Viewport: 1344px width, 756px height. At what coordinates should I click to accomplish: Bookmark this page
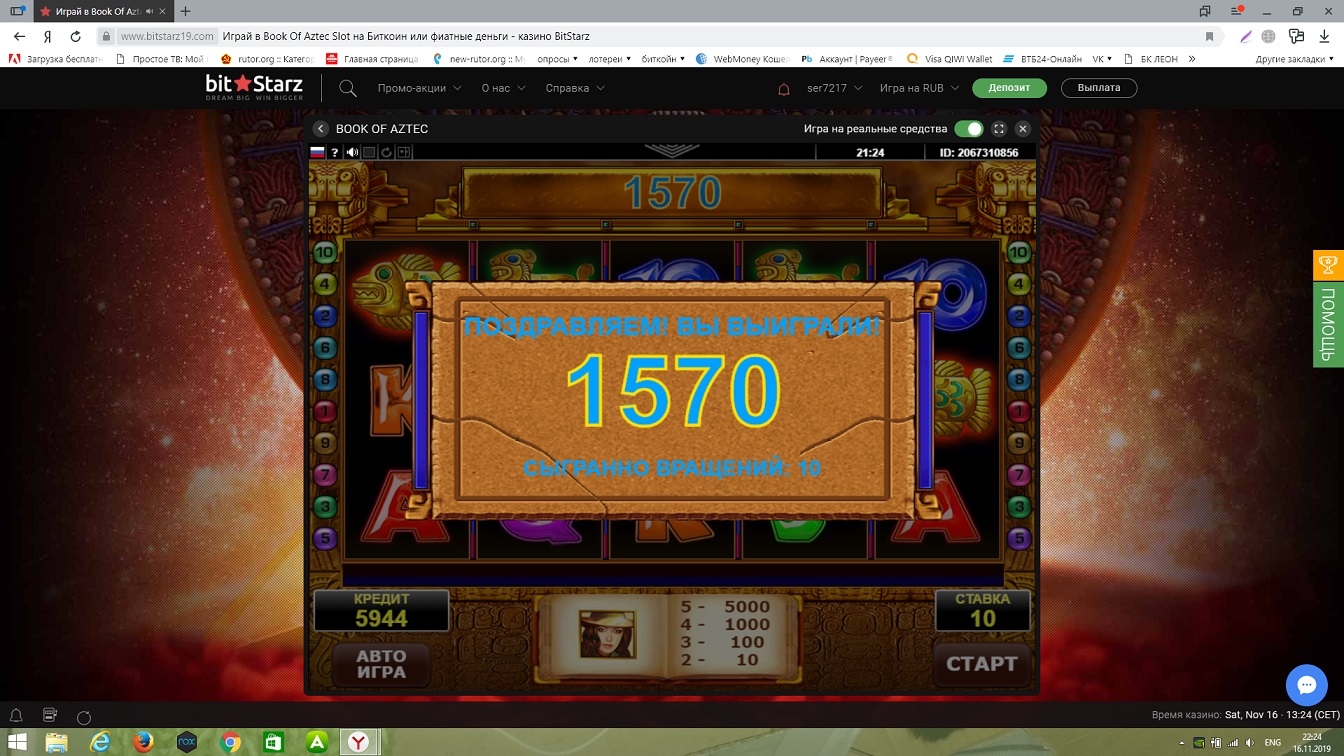(x=1210, y=36)
